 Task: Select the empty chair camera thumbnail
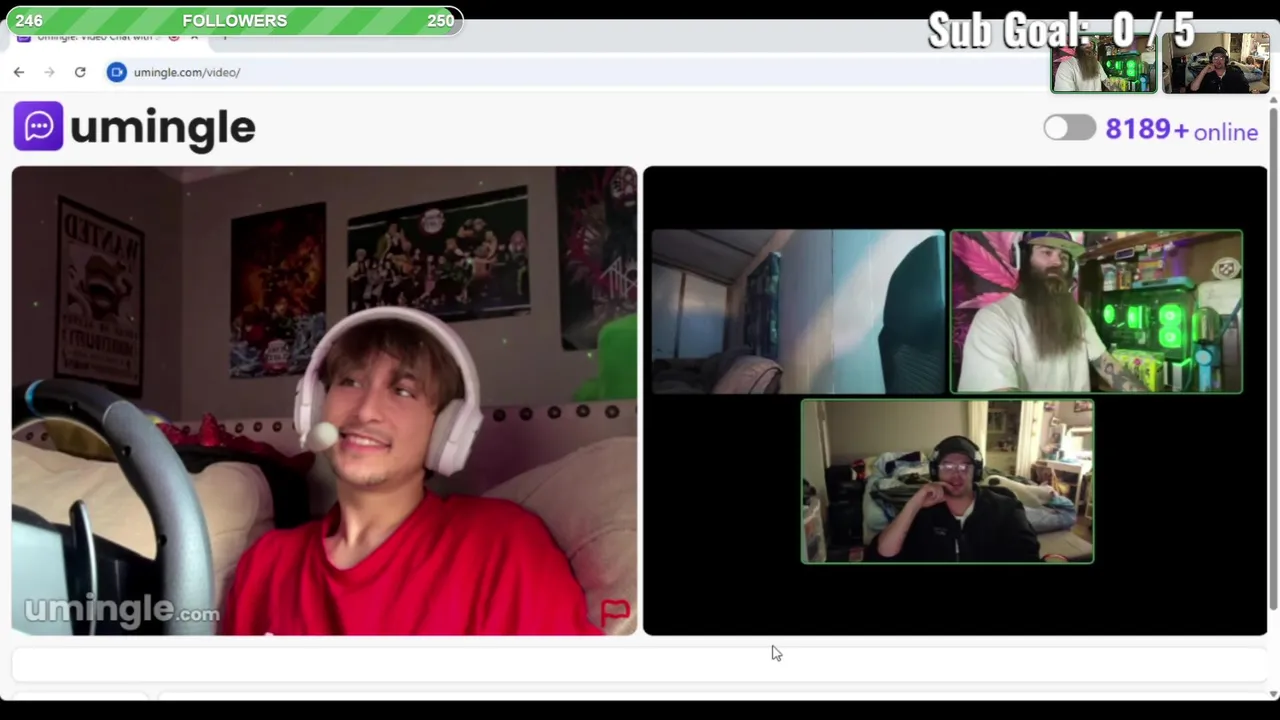798,312
